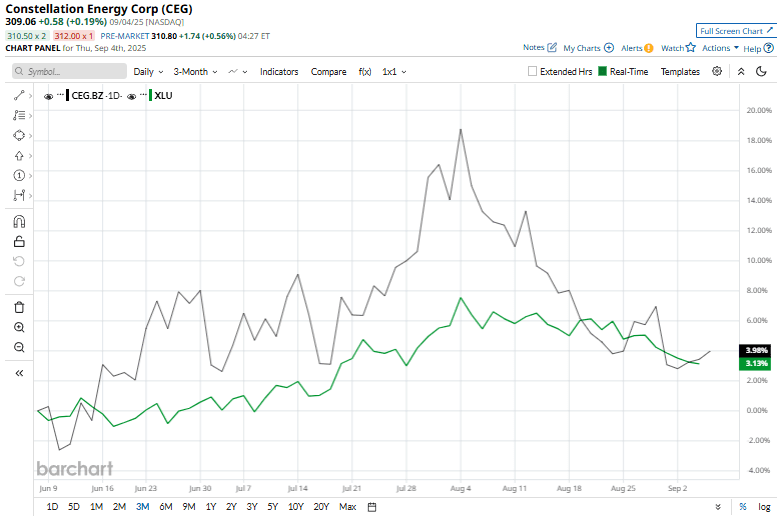
Task: Switch to log scale
Action: pos(764,507)
